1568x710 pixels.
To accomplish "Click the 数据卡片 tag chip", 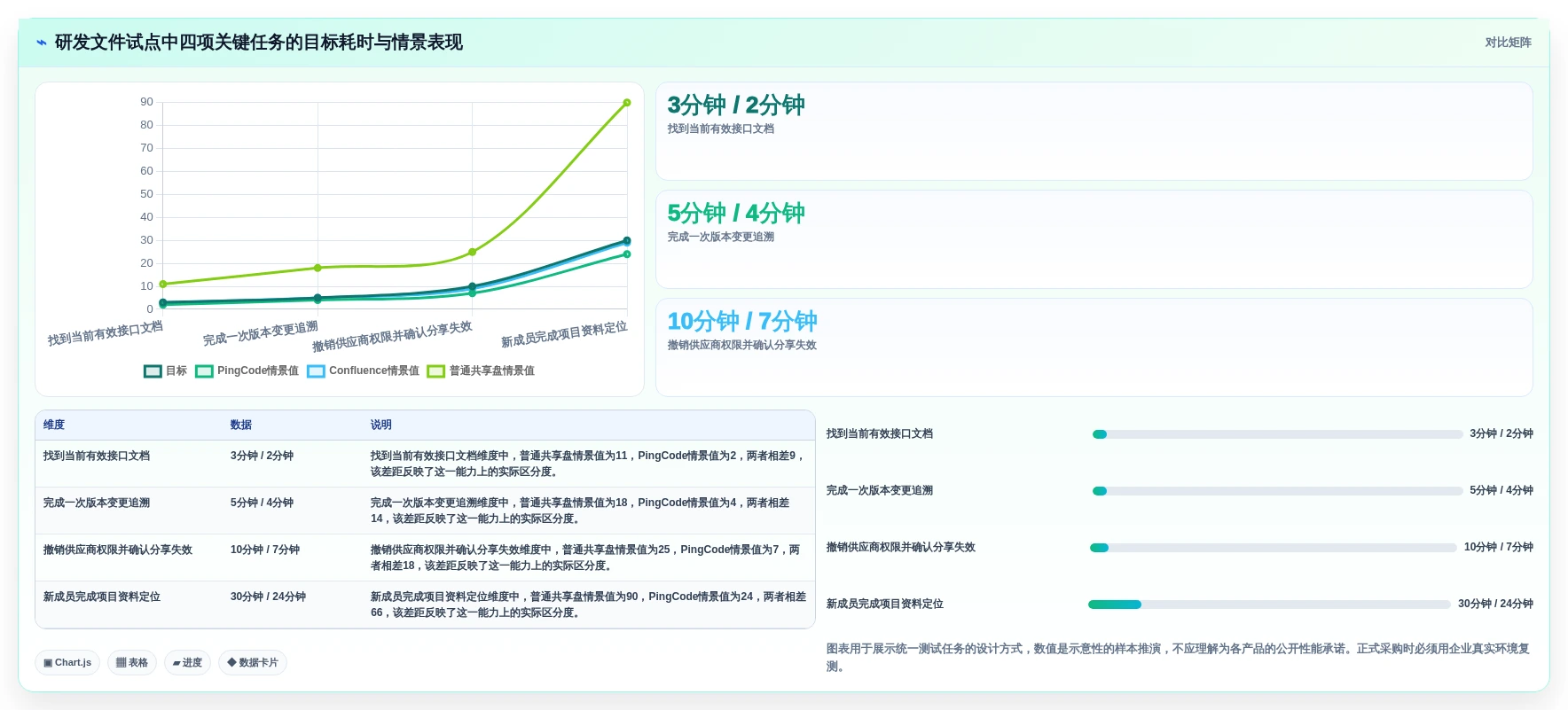I will pyautogui.click(x=253, y=662).
